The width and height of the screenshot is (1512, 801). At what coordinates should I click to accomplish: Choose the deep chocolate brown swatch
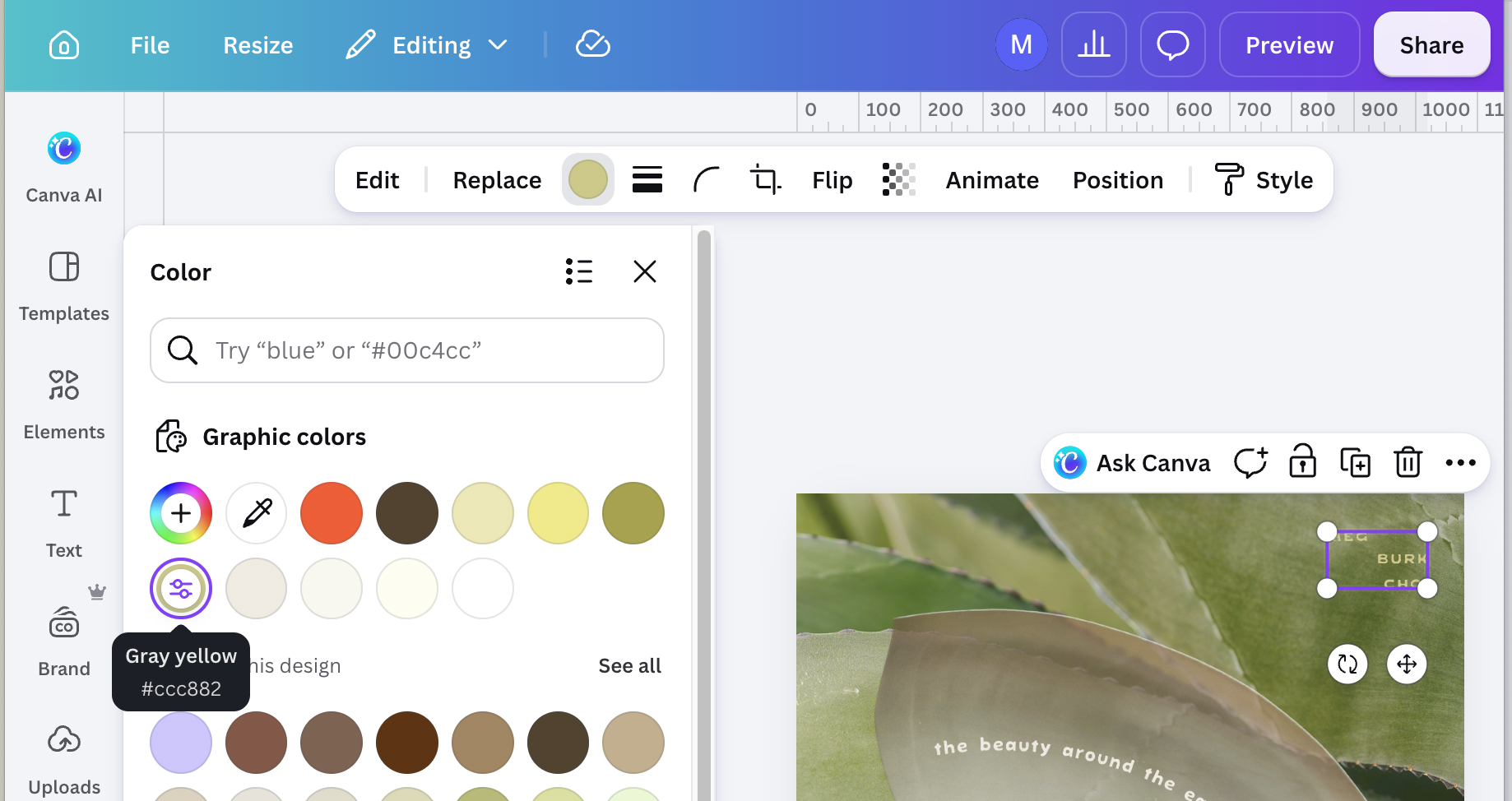(407, 743)
